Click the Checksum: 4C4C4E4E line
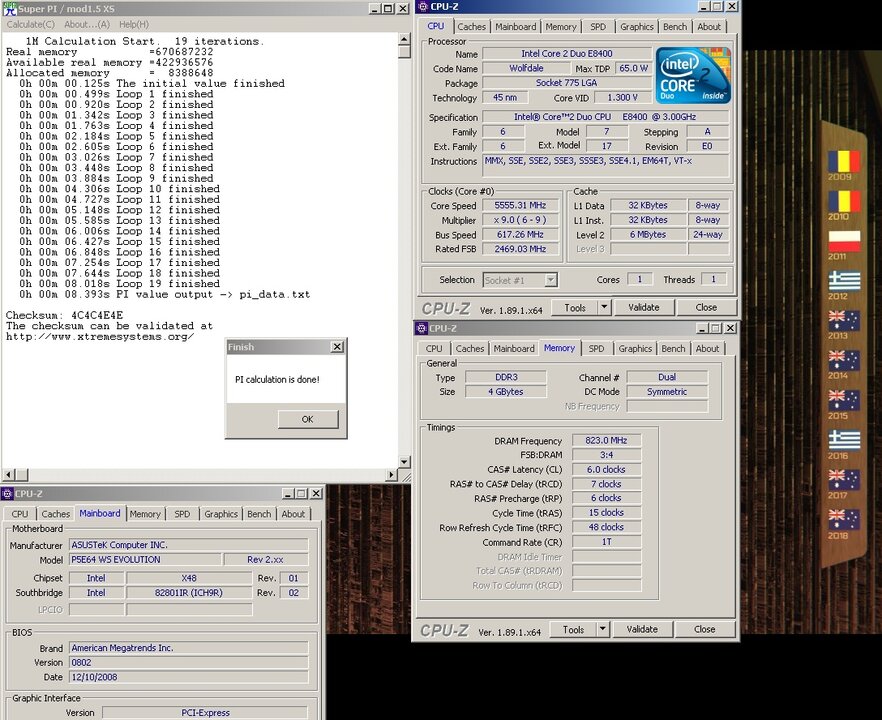Image resolution: width=882 pixels, height=720 pixels. pyautogui.click(x=64, y=315)
